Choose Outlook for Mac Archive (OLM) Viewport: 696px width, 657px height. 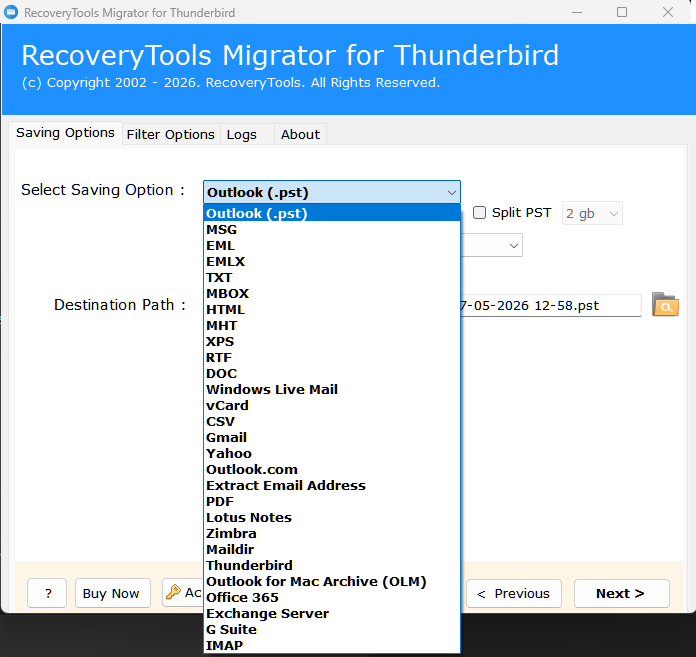[332, 581]
